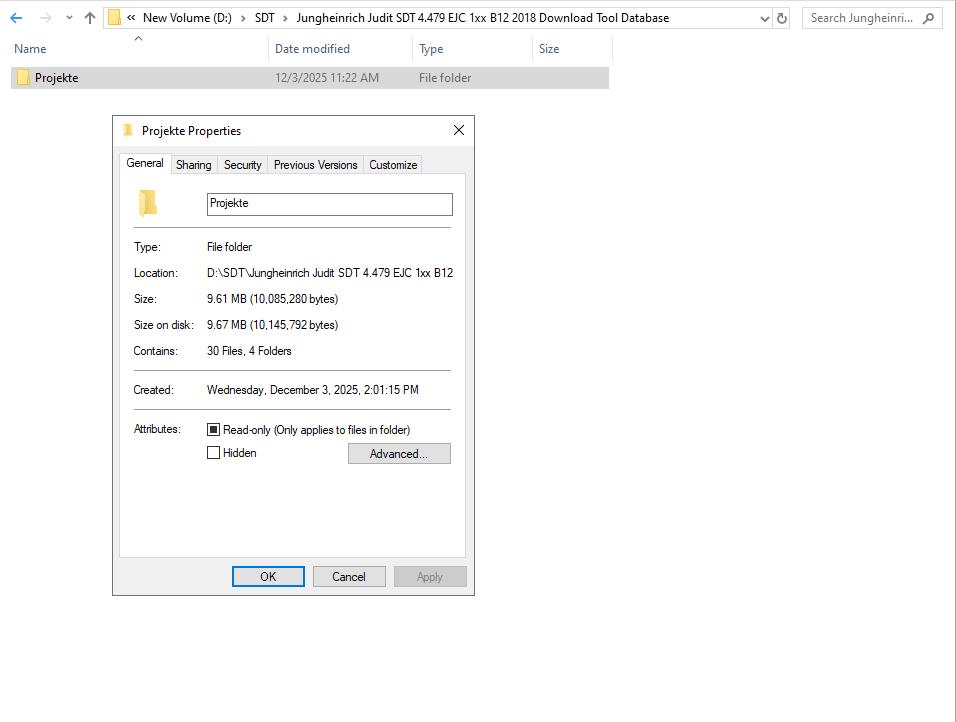This screenshot has width=956, height=722.
Task: Click date 12/3/2025 11:22 AM cell
Action: 327,78
